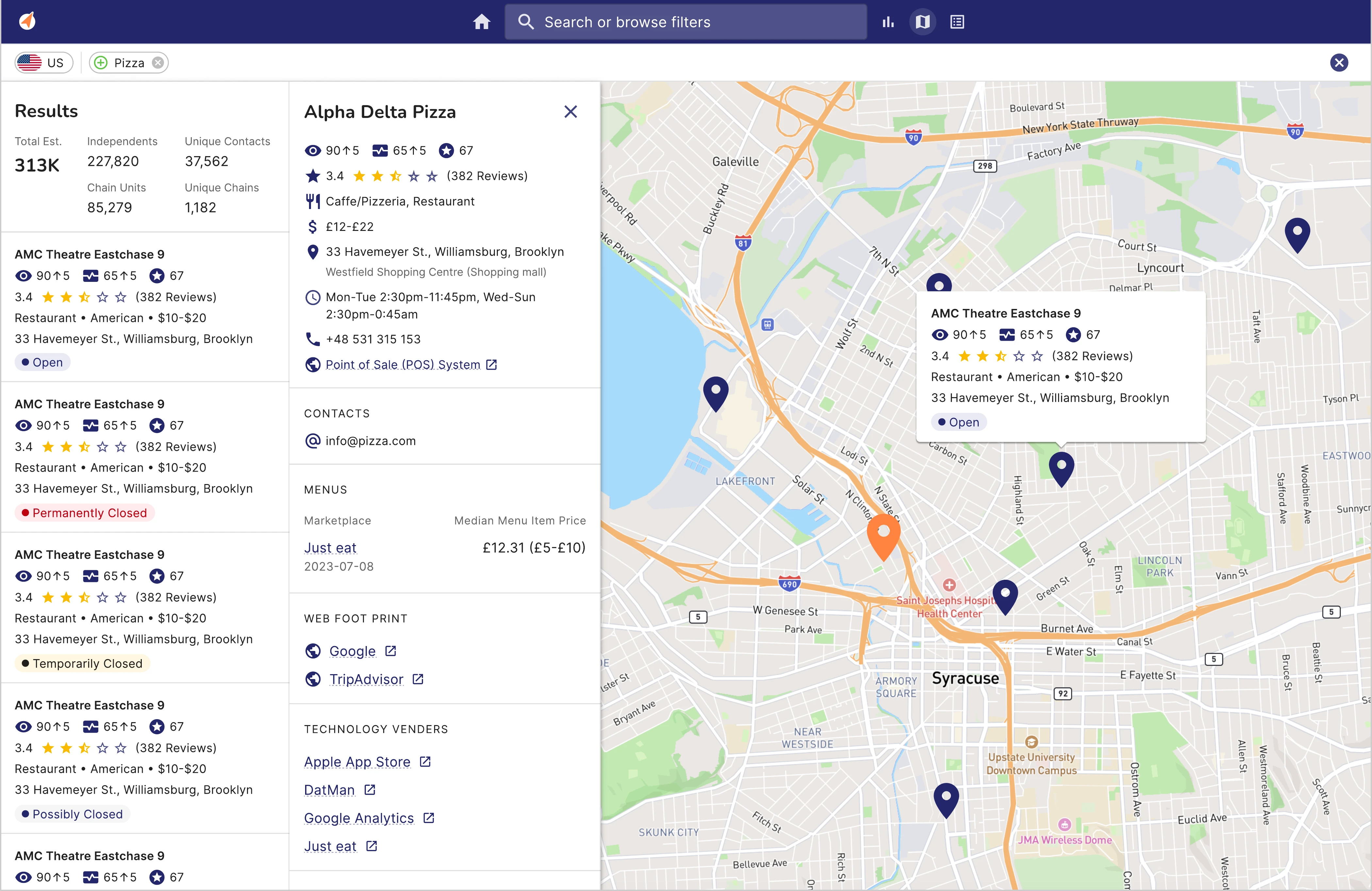Switch to the table list view icon
This screenshot has width=1372, height=891.
957,22
